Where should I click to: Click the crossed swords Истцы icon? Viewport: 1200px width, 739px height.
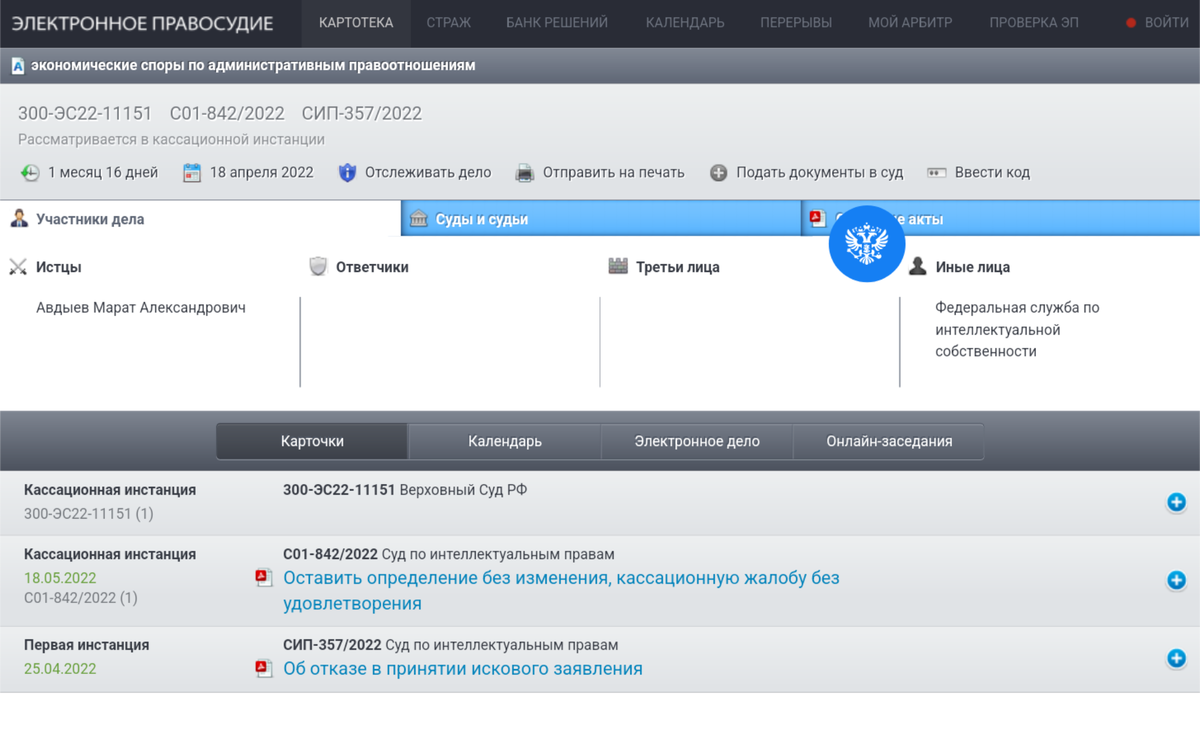click(x=18, y=267)
